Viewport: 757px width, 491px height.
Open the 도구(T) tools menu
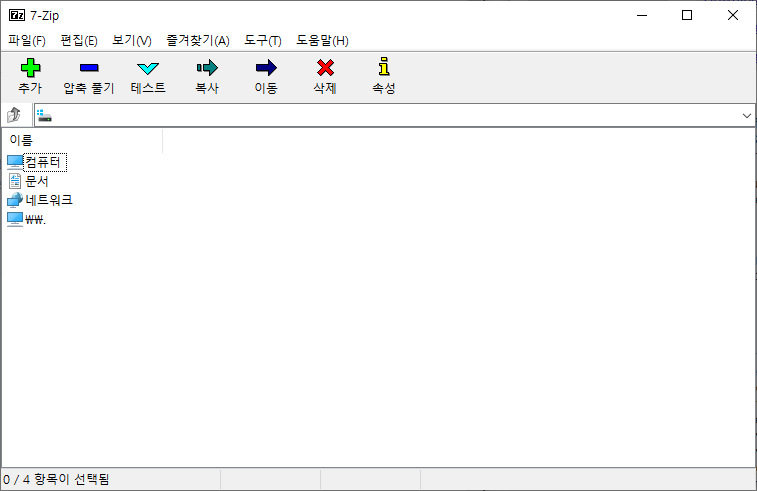pyautogui.click(x=263, y=41)
